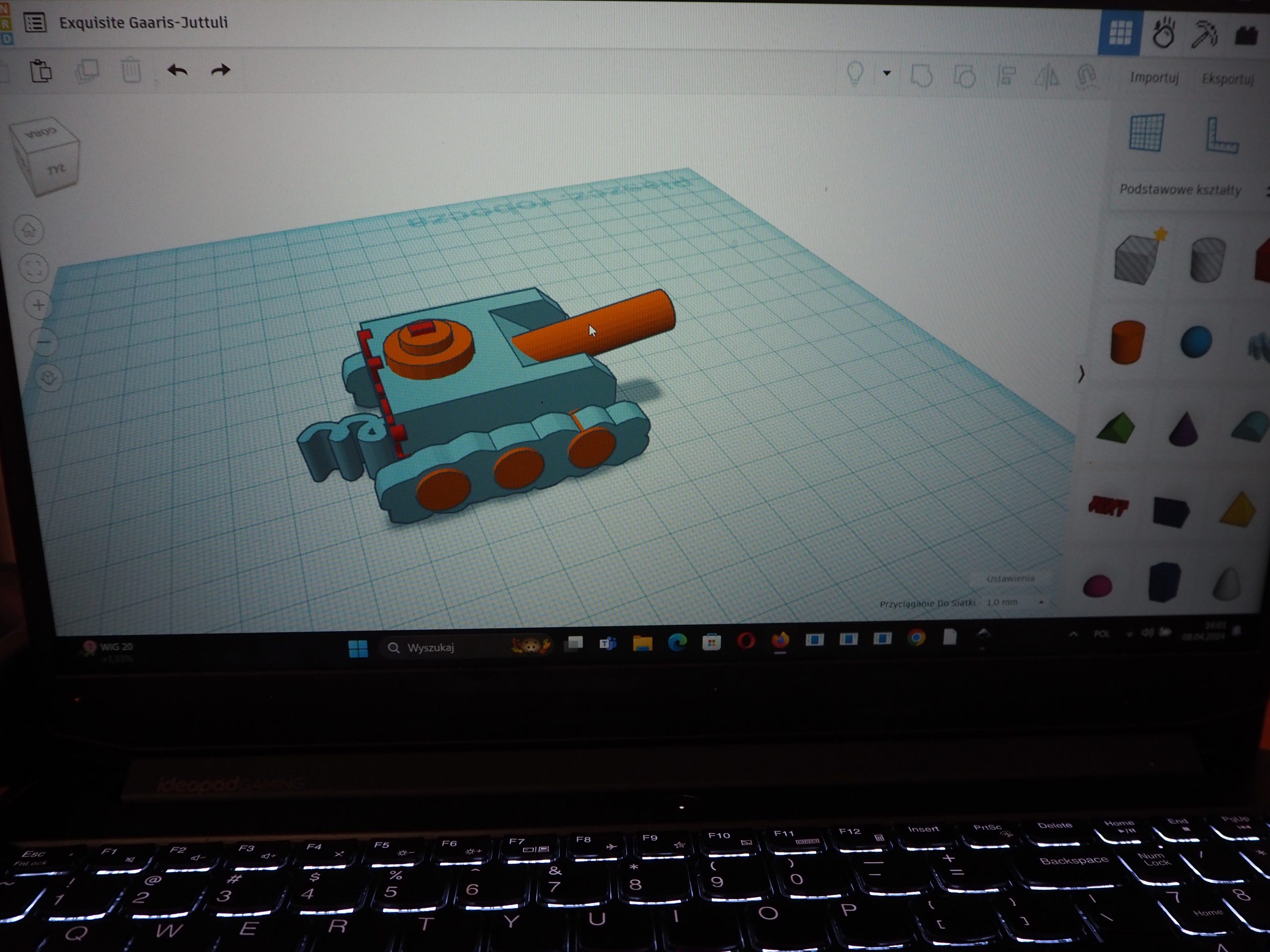
Task: Select the blue Sphere shape
Action: tap(1197, 342)
